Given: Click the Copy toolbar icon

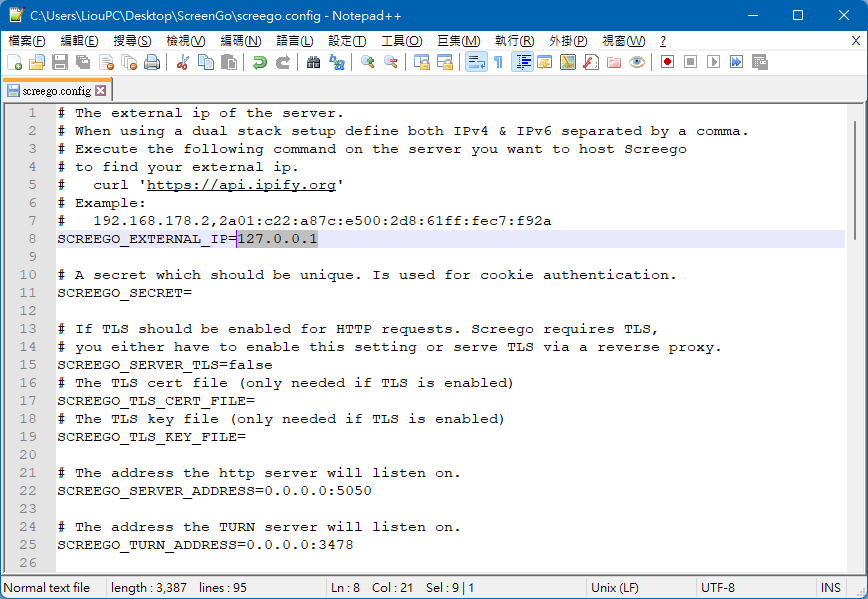Looking at the screenshot, I should 206,62.
